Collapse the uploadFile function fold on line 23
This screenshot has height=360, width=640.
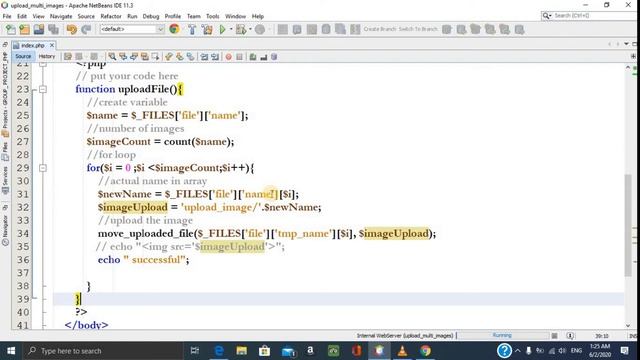click(x=42, y=89)
